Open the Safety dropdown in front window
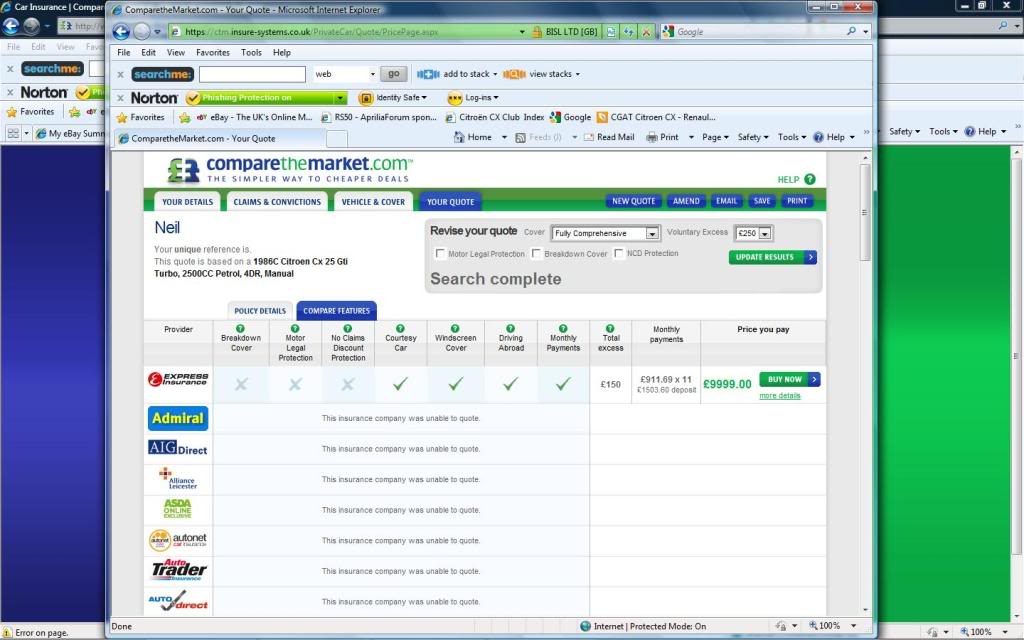1024x640 pixels. point(753,137)
